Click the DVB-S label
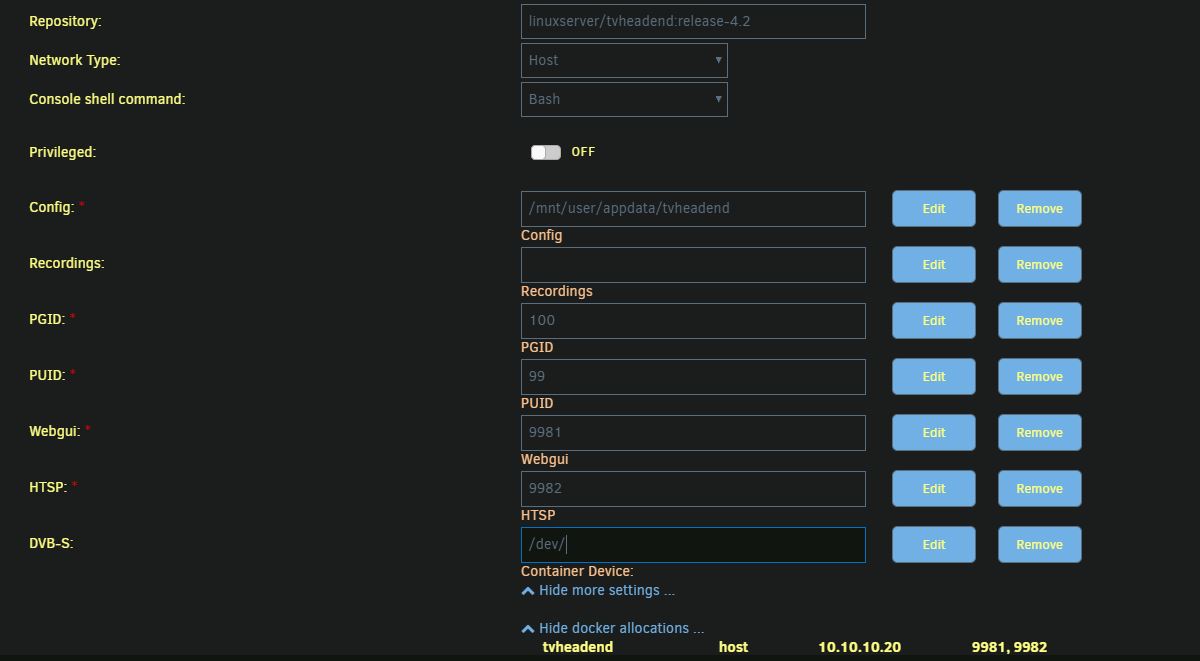Screen dimensions: 1200x661 [x=51, y=543]
